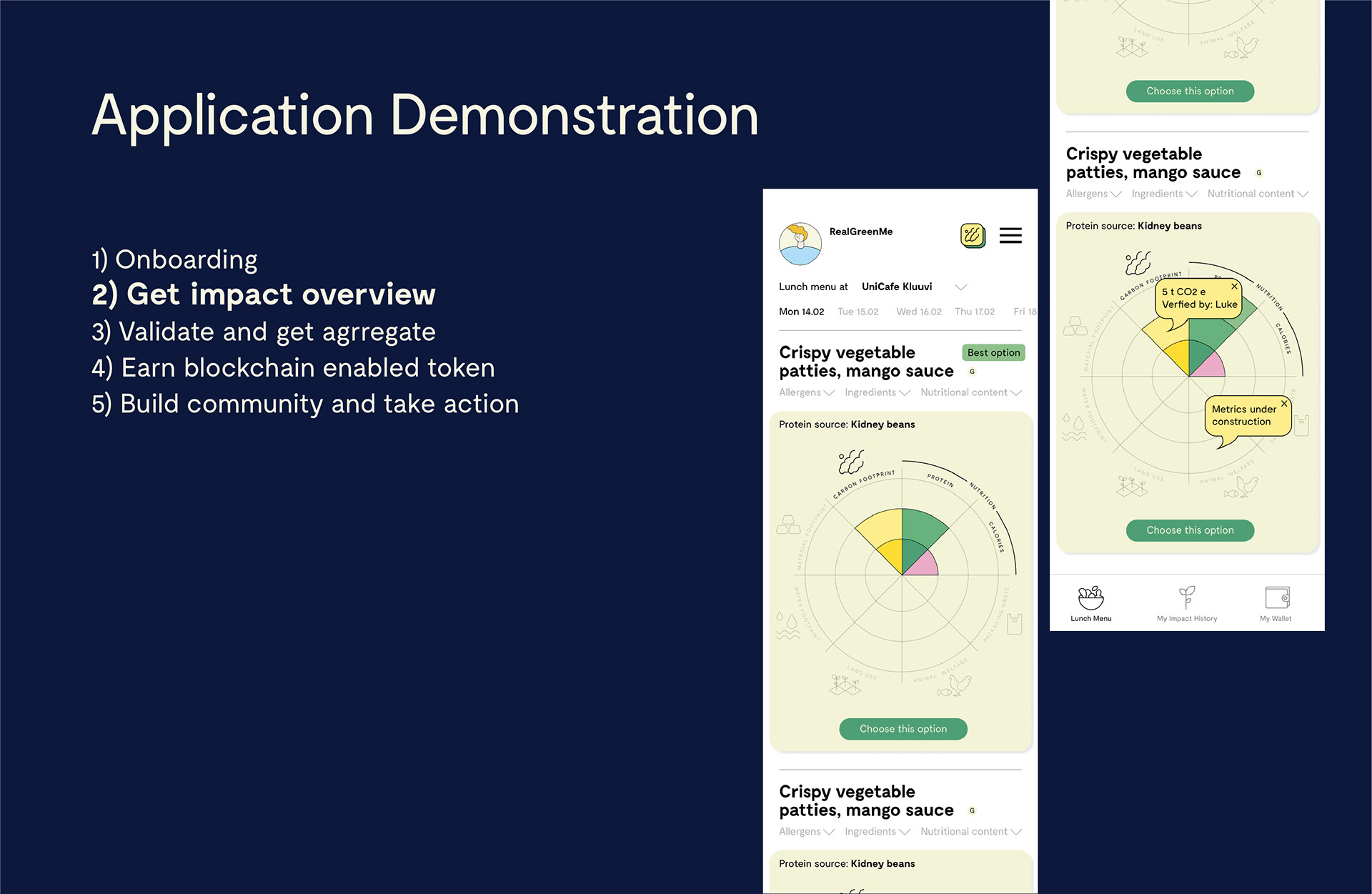Viewport: 1372px width, 894px height.
Task: Open the hamburger menu
Action: coord(1010,235)
